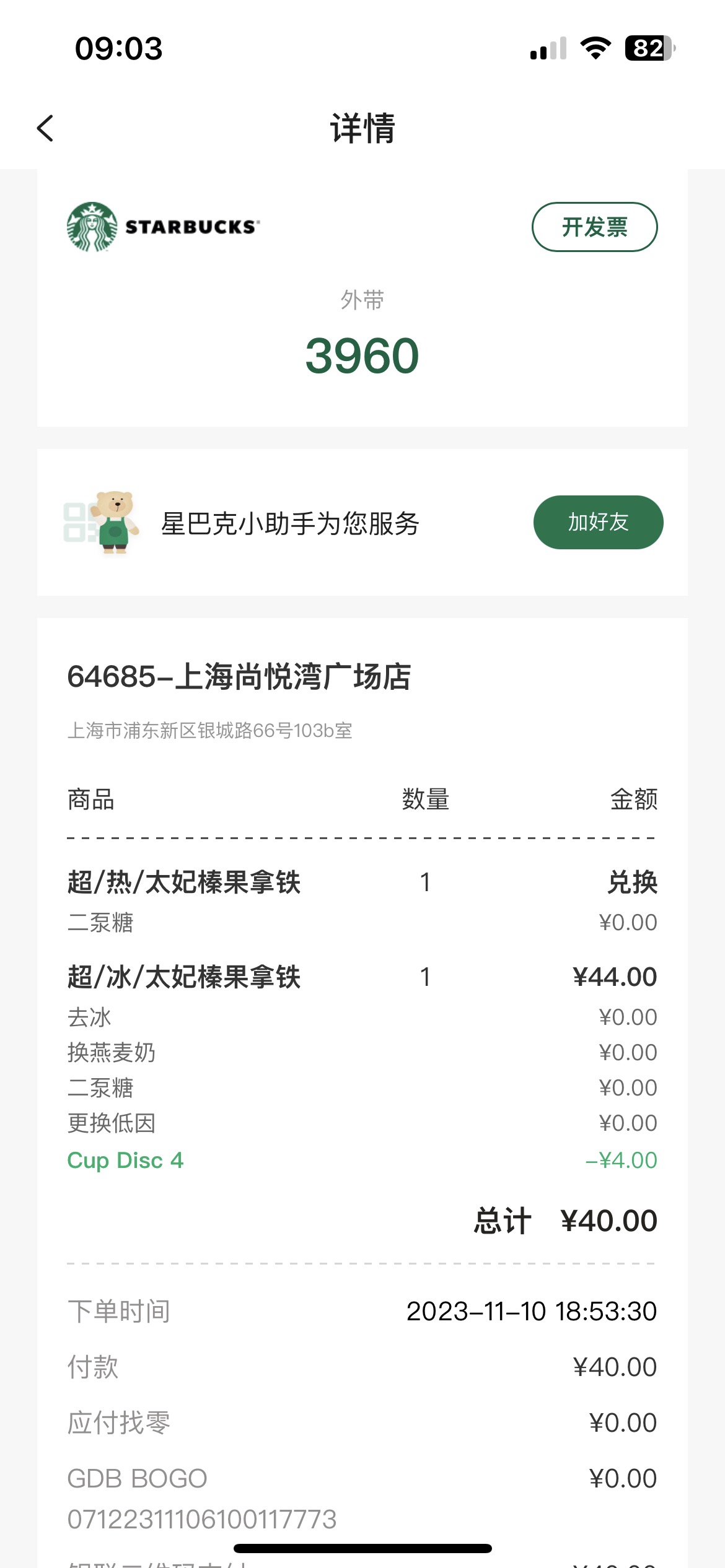Select pickup number 3960
Viewport: 725px width, 1568px height.
[x=362, y=356]
